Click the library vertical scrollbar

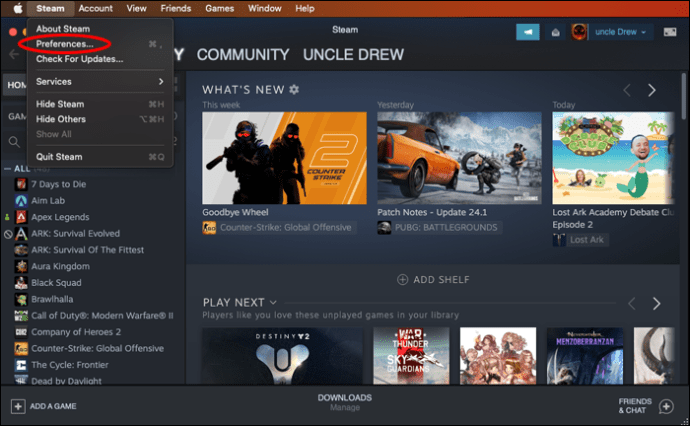683,96
